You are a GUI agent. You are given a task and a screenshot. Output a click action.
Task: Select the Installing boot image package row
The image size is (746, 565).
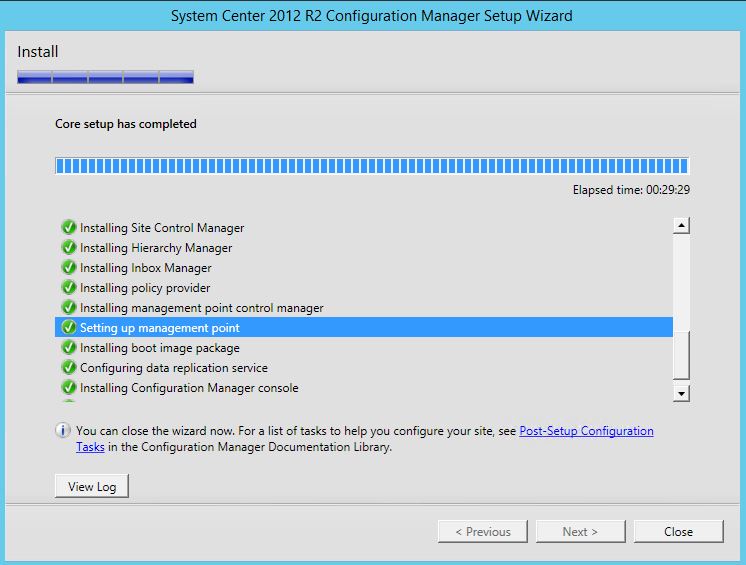pyautogui.click(x=364, y=347)
